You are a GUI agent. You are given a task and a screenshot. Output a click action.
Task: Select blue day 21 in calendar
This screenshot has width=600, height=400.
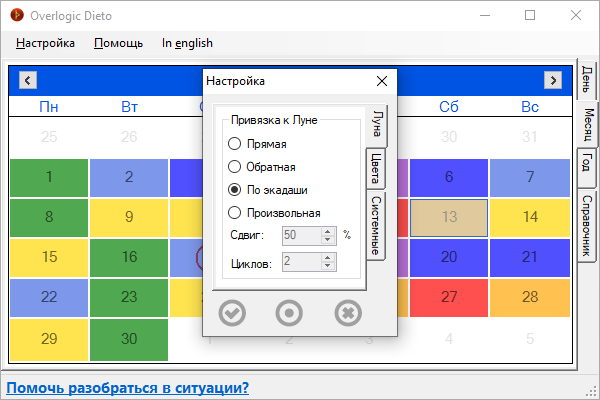pos(530,258)
